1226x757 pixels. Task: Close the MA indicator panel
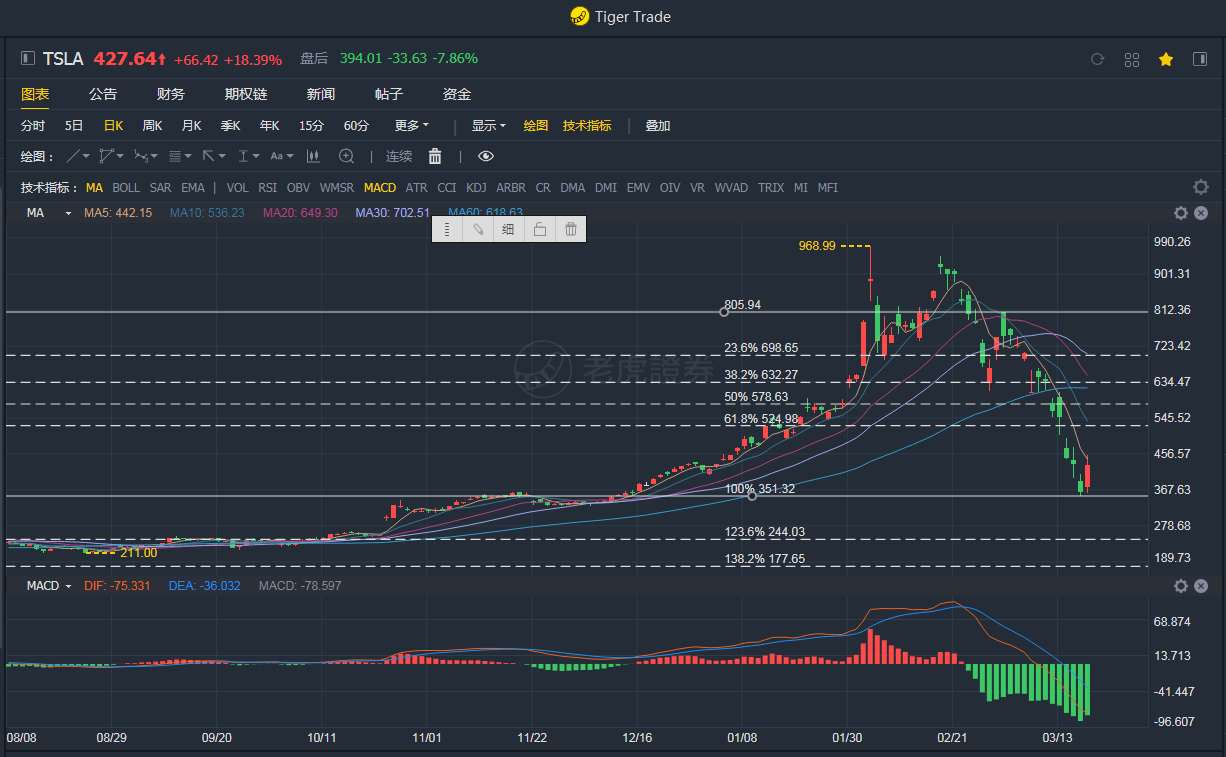coord(1201,213)
